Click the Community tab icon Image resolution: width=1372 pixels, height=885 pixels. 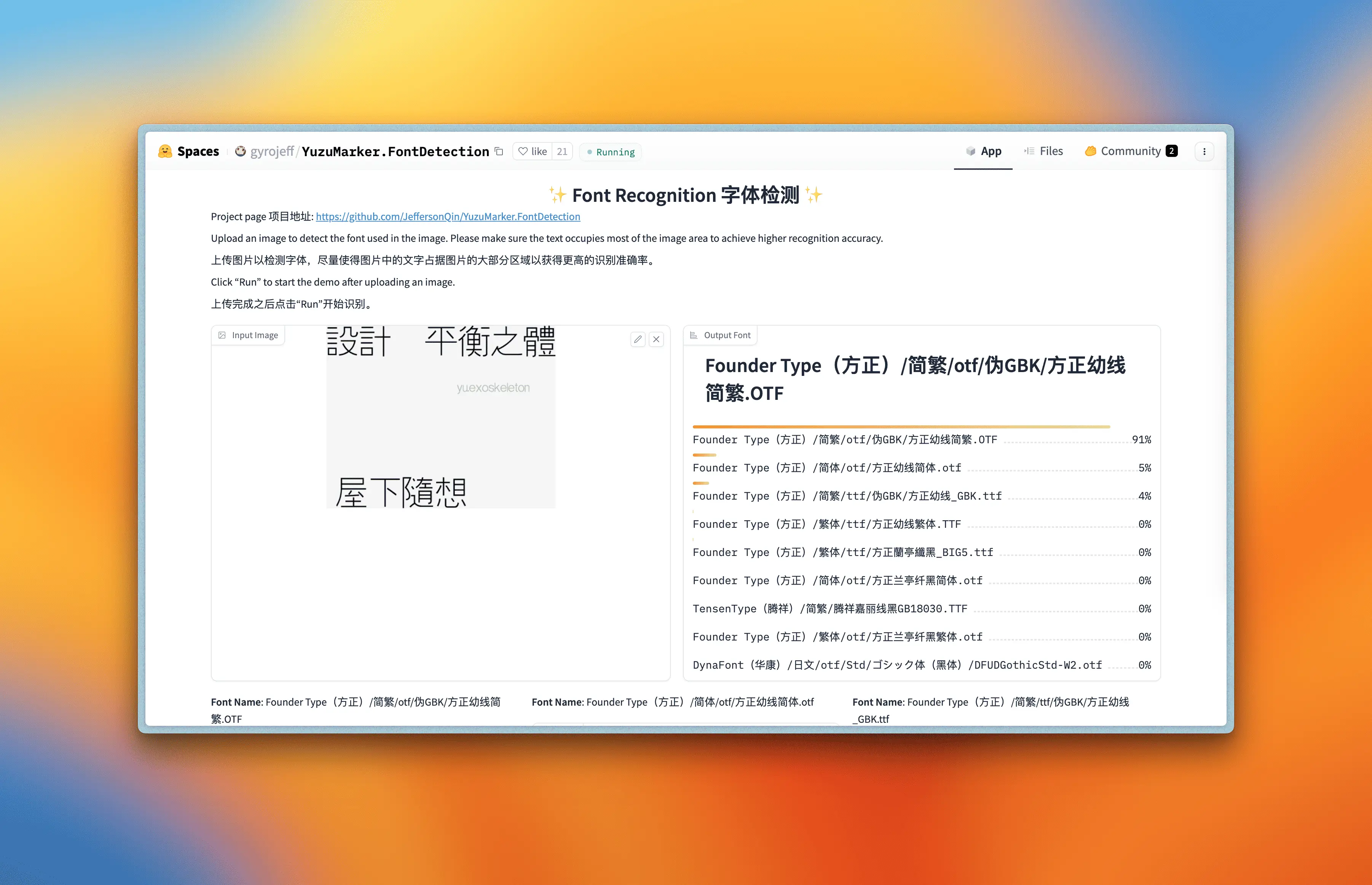pyautogui.click(x=1090, y=151)
